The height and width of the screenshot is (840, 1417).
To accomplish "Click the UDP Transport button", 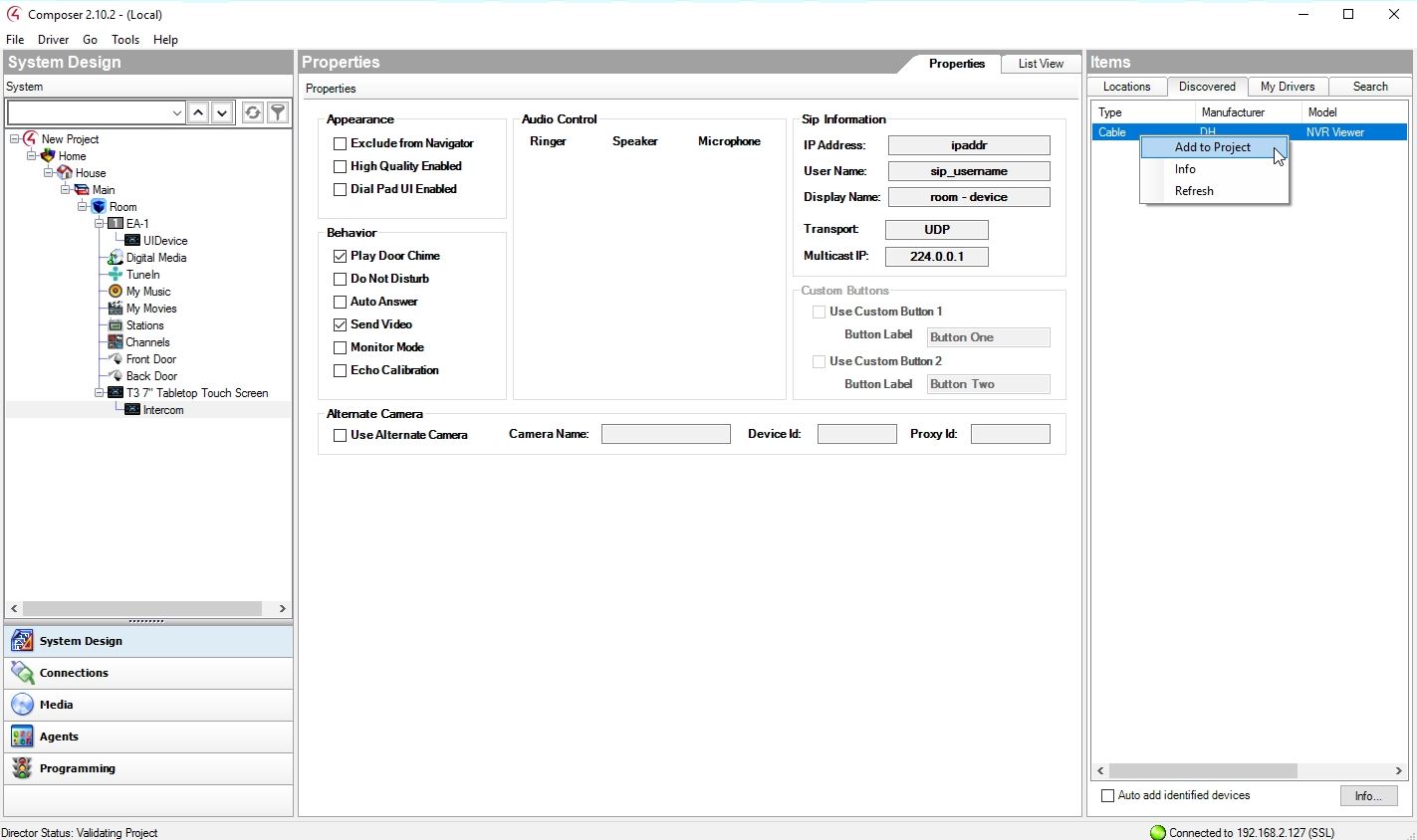I will click(x=936, y=230).
